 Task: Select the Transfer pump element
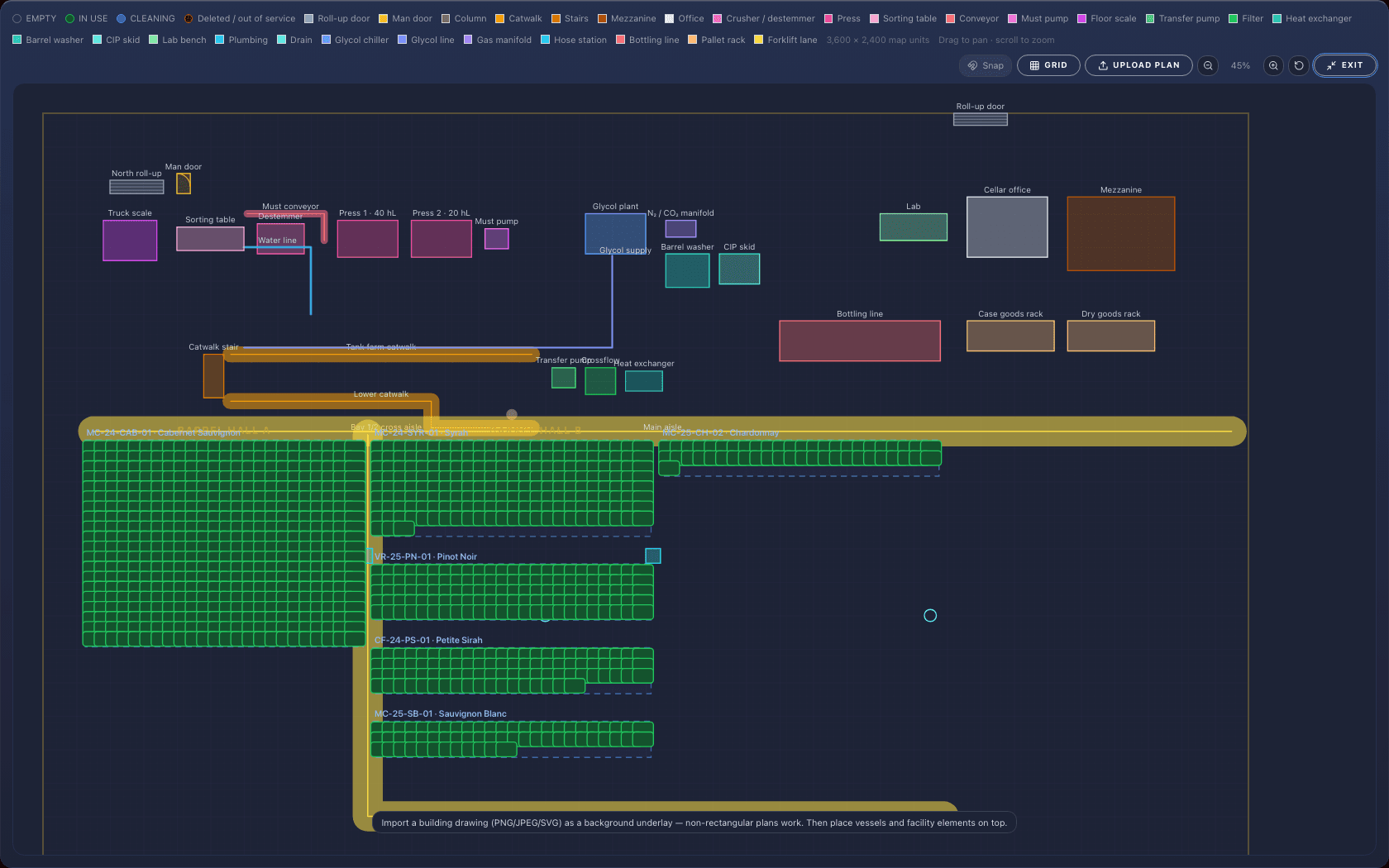[564, 378]
